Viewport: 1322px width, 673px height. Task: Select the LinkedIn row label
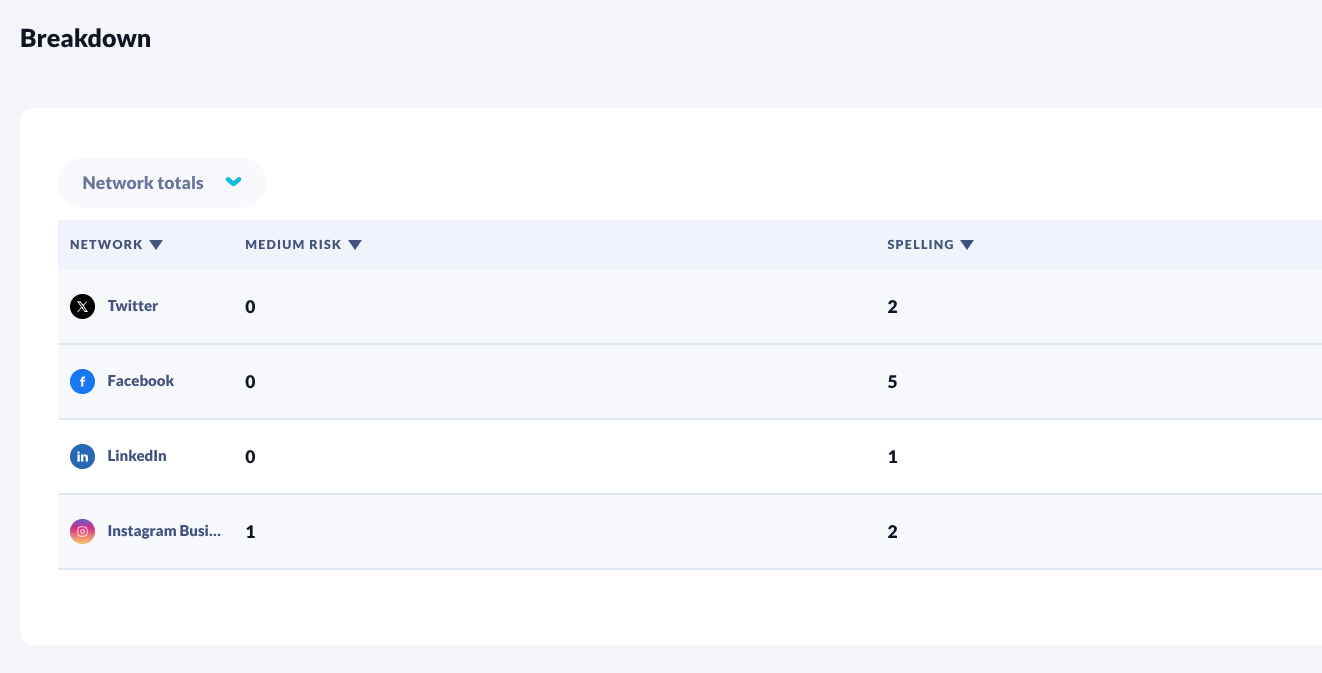coord(137,456)
